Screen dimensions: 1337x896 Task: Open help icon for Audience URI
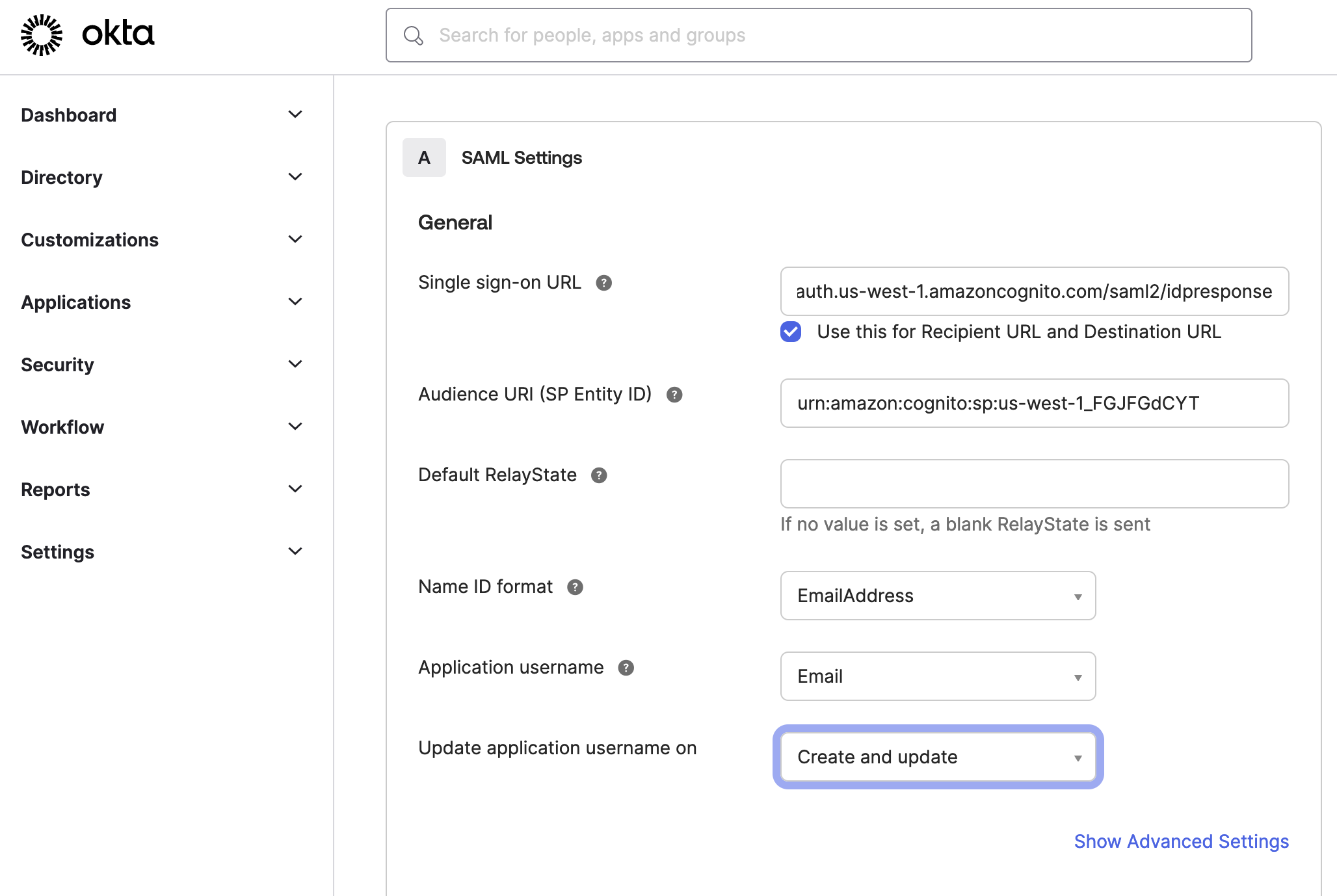point(674,395)
